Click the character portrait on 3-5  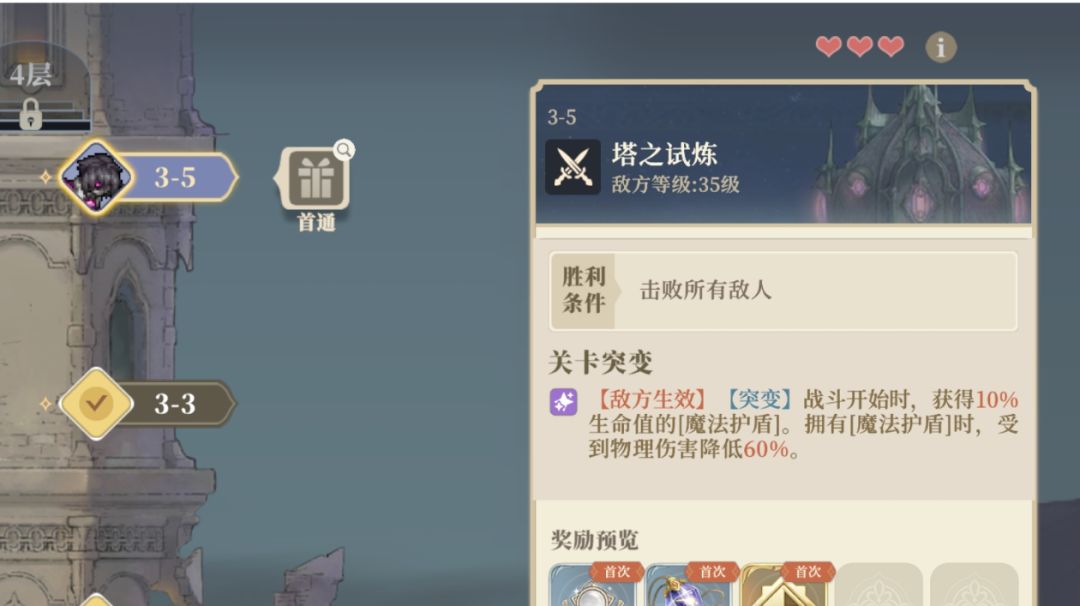click(95, 178)
